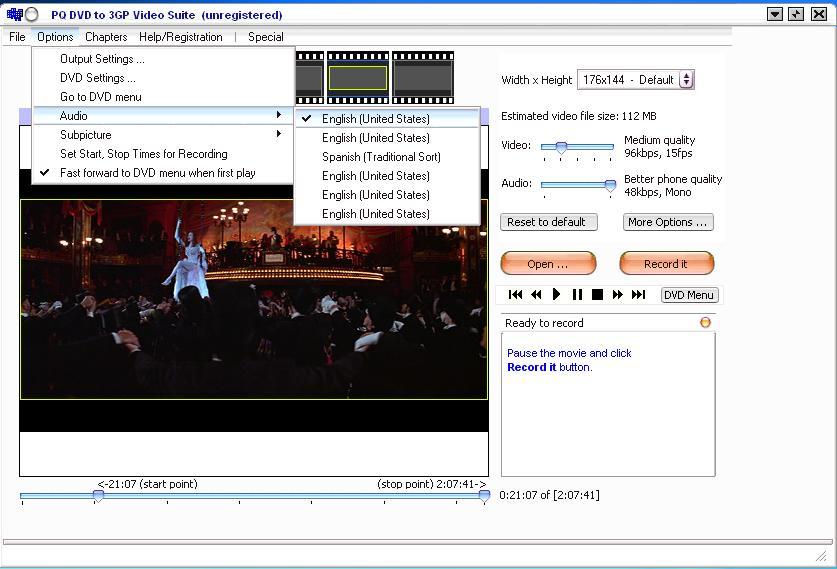Image resolution: width=837 pixels, height=569 pixels.
Task: Click the app logo icon in title bar
Action: tap(14, 14)
